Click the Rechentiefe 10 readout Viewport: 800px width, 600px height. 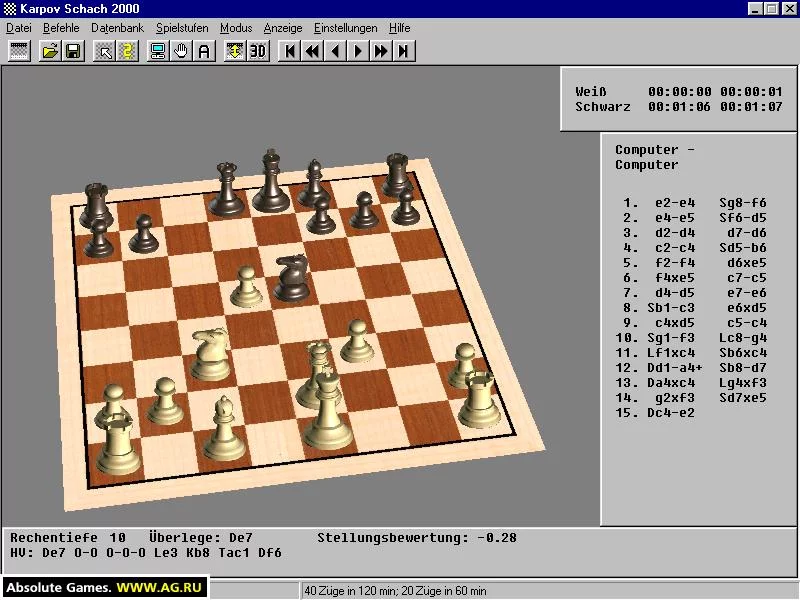(68, 538)
